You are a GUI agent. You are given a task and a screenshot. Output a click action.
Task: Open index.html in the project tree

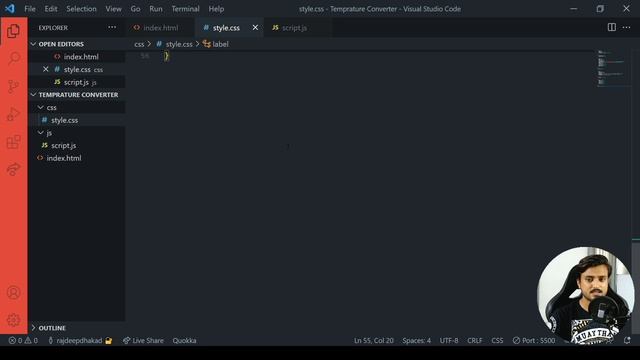pyautogui.click(x=77, y=158)
